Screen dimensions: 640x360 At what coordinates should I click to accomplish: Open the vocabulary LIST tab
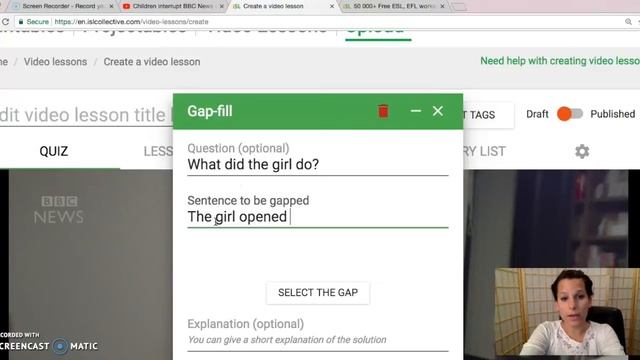(484, 151)
